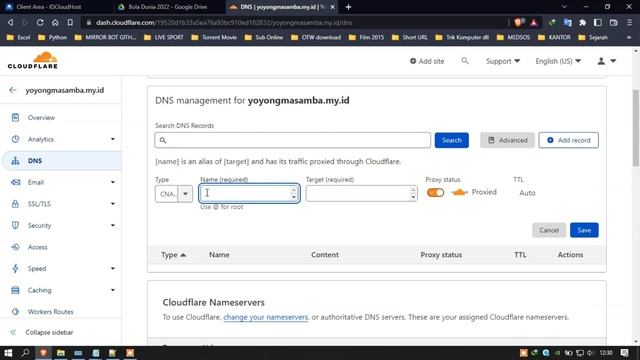Open the Python bookmarks folder

52,37
